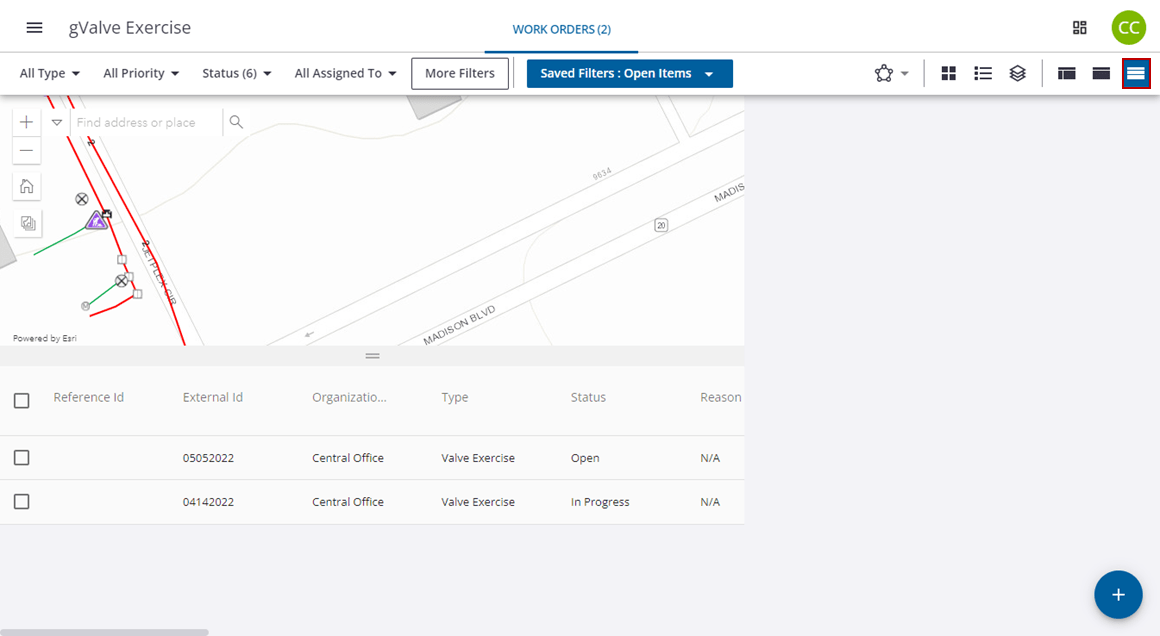Check the checkbox for work order 05052022
The image size is (1160, 636).
tap(22, 457)
